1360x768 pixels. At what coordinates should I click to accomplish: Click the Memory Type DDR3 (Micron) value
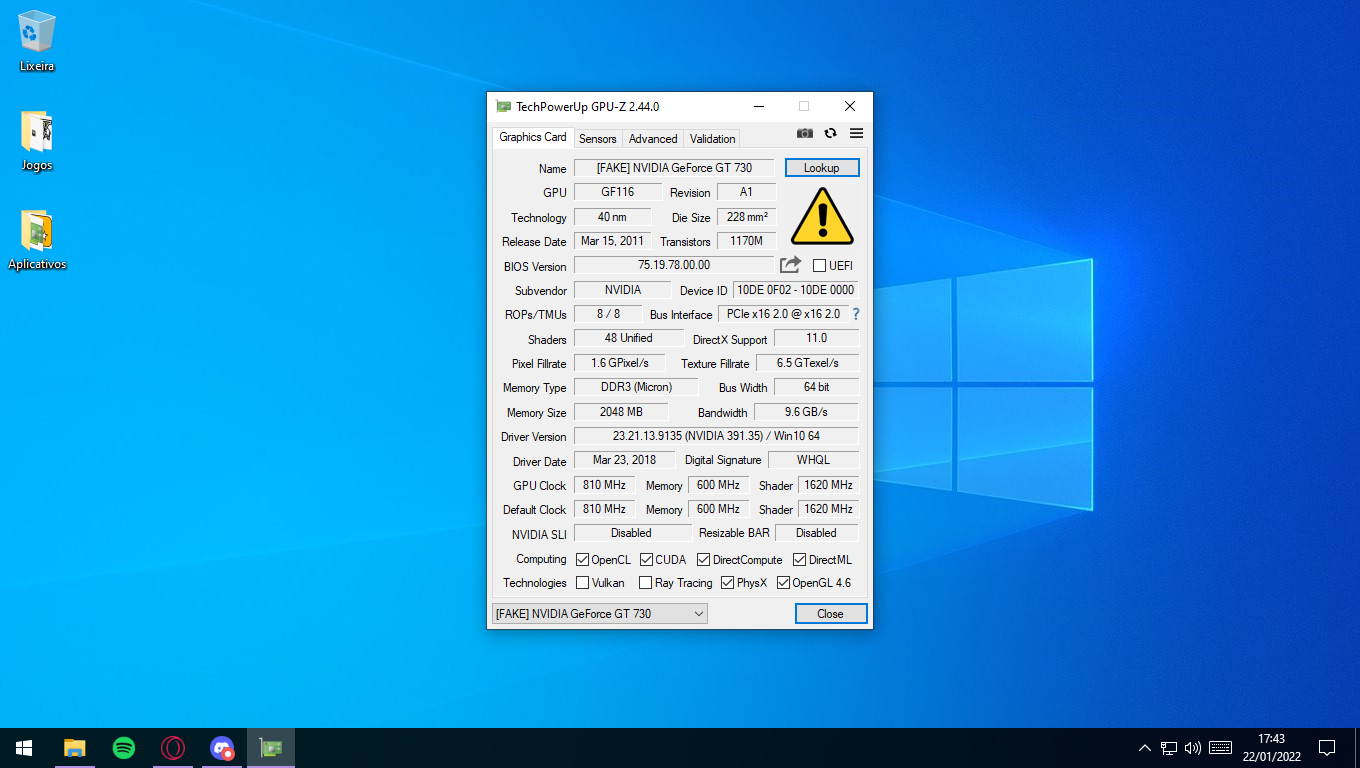(x=636, y=387)
